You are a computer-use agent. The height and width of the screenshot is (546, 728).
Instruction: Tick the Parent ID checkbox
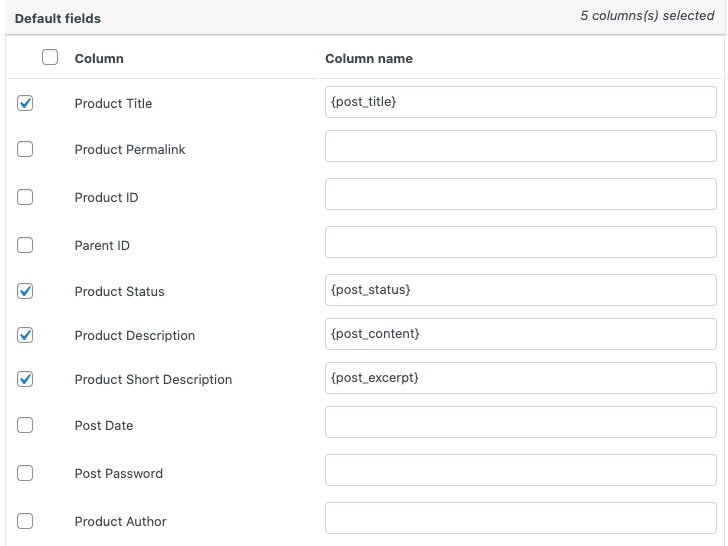(26, 245)
